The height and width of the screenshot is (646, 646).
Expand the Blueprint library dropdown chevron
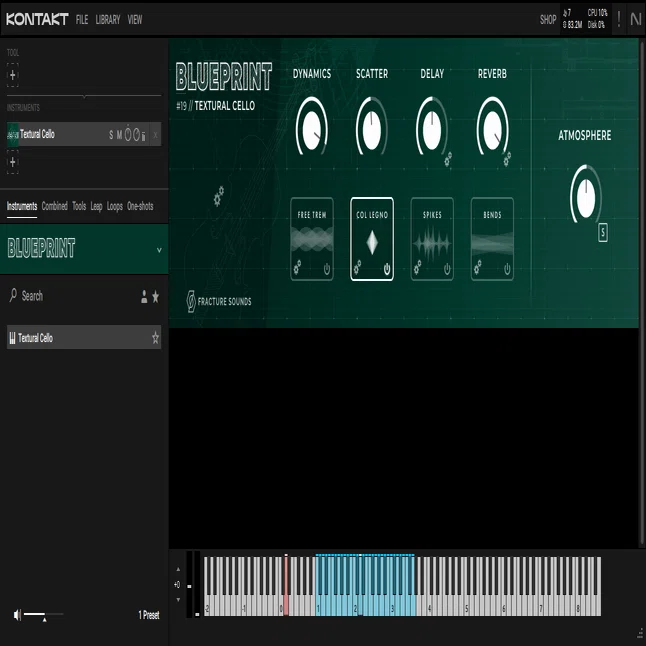159,250
